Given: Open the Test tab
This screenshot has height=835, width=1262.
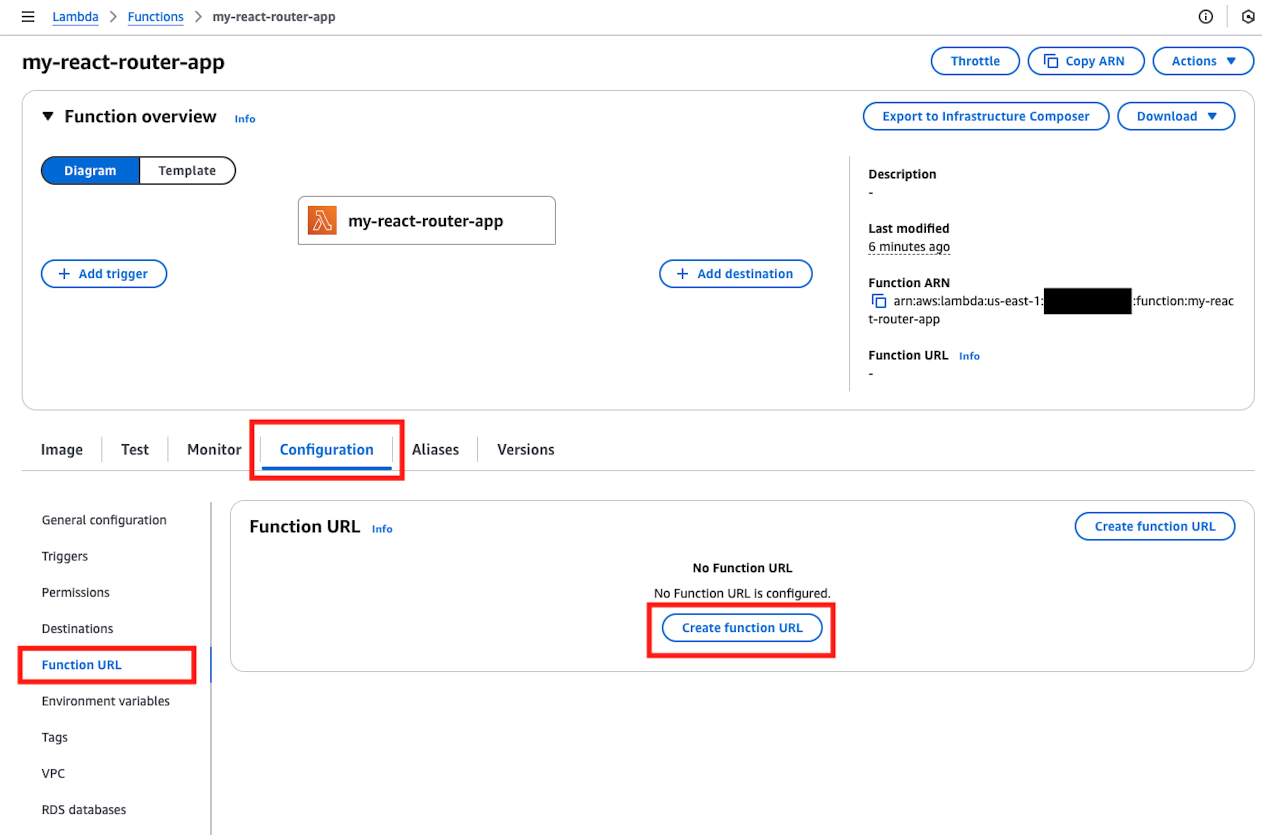Looking at the screenshot, I should tap(135, 450).
